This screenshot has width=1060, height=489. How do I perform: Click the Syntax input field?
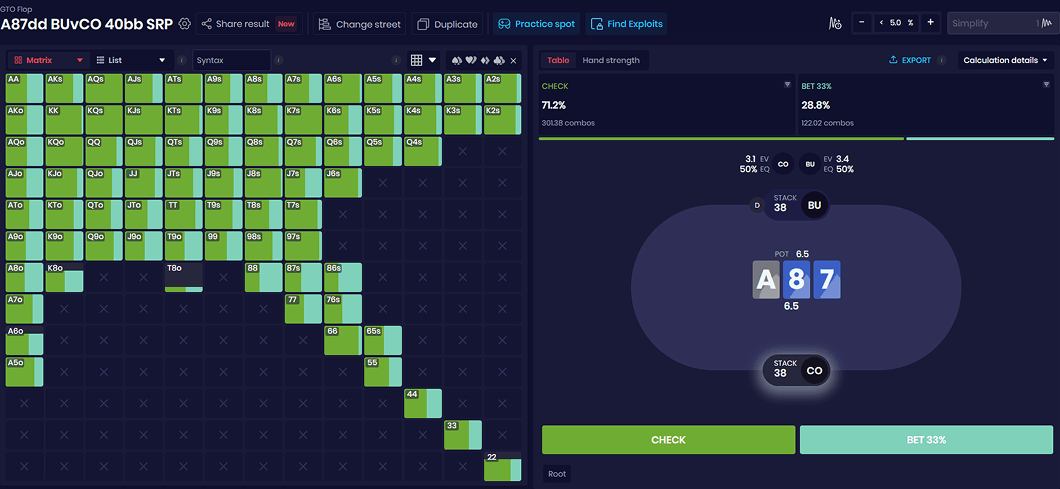(230, 60)
